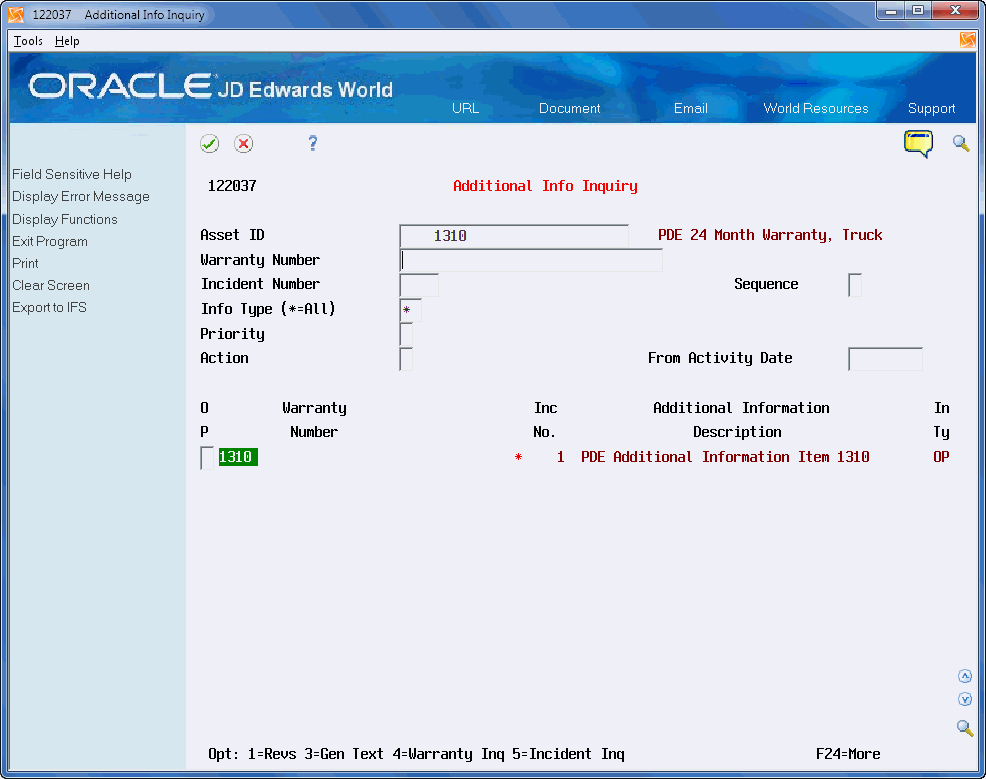The image size is (986, 779).
Task: Click the bottom-right magnifier icon
Action: pyautogui.click(x=965, y=728)
